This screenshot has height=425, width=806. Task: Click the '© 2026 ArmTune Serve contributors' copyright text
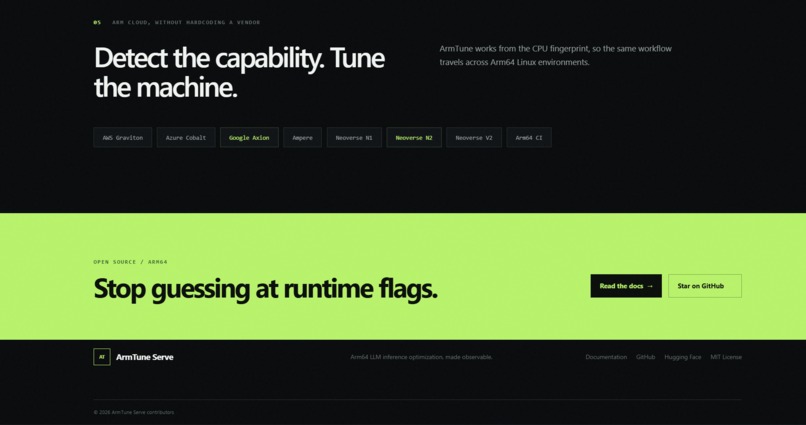(134, 412)
